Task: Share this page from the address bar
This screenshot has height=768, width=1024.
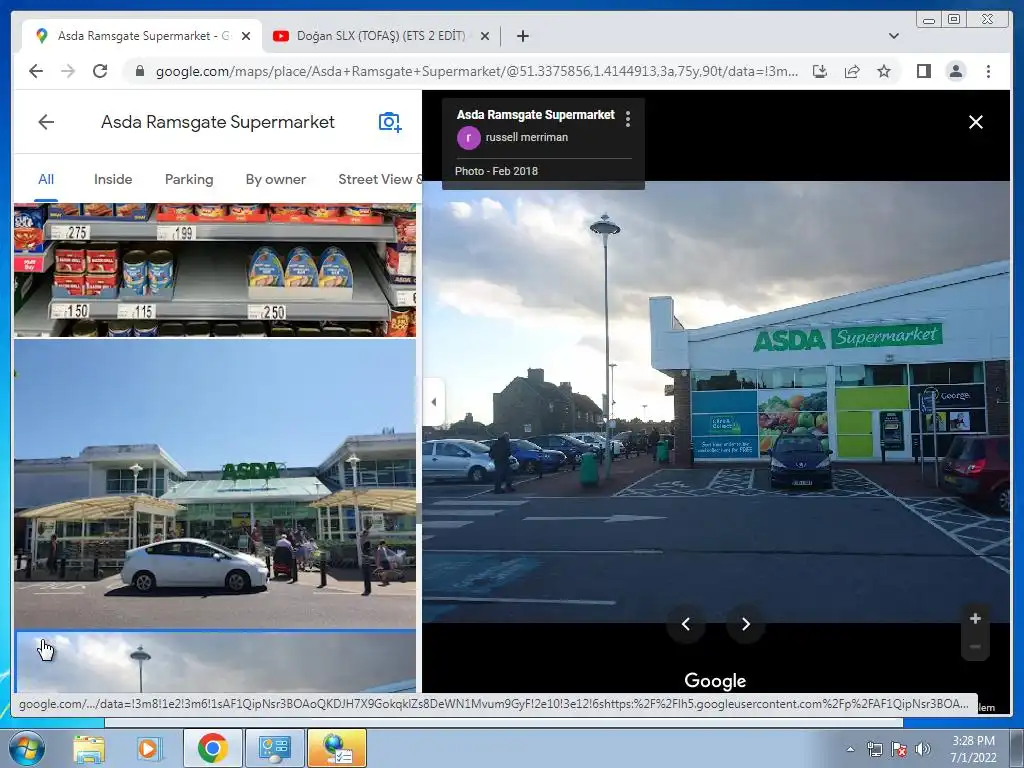Action: [x=852, y=71]
